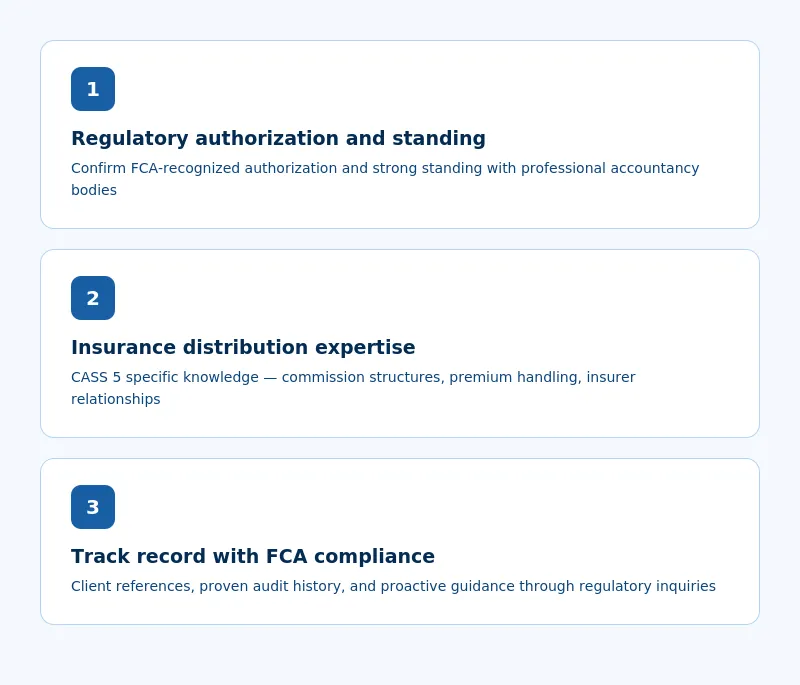Select the Regulatory authorization and standing heading

click(278, 138)
